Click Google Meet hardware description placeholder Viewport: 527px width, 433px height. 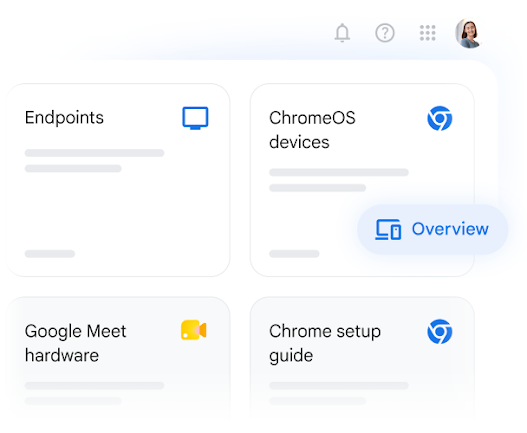point(94,393)
